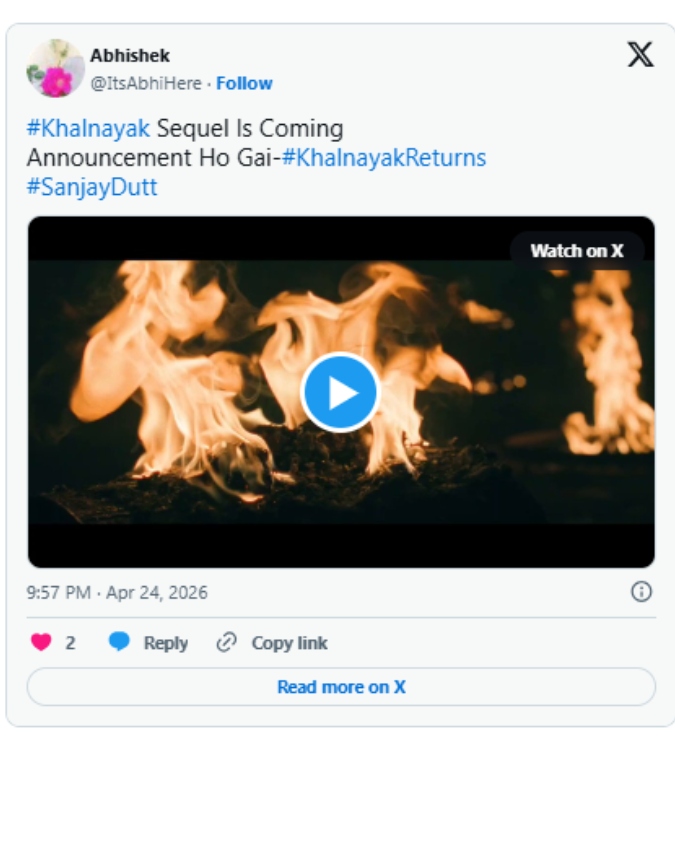Click the Copy link text label
This screenshot has height=850, width=675.
pos(289,643)
